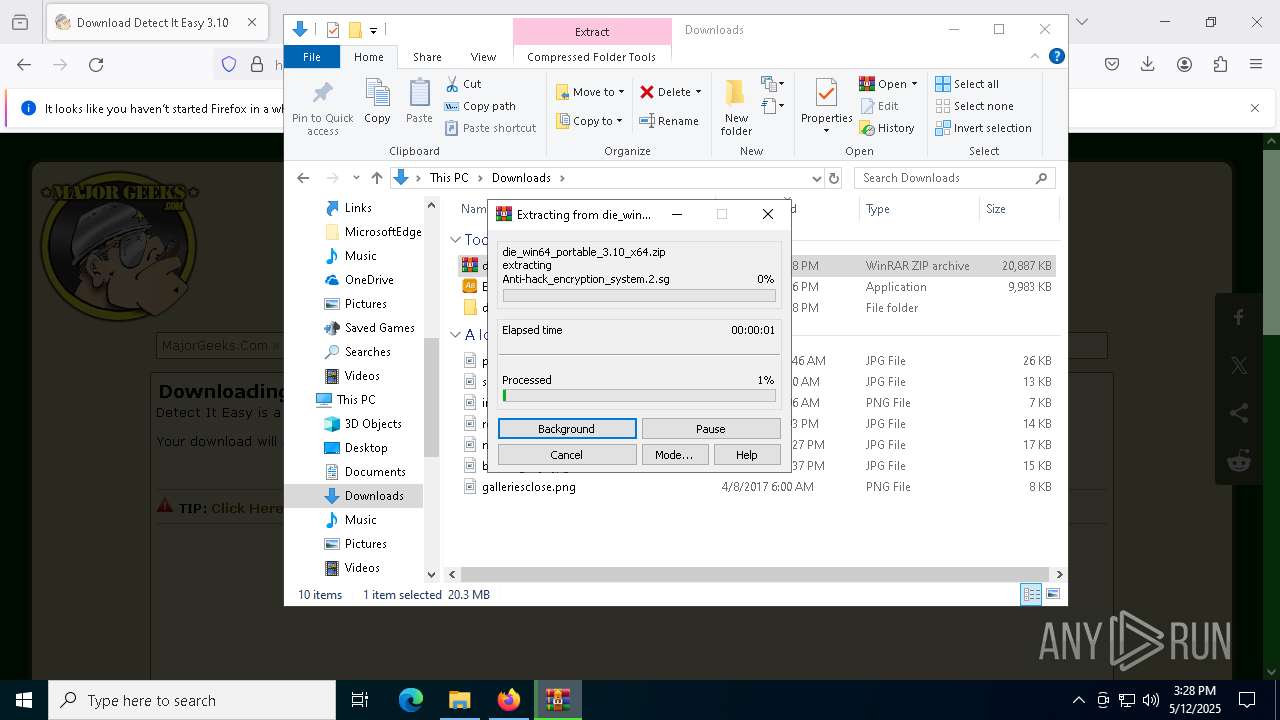This screenshot has height=720, width=1280.
Task: Open Firefox application menu
Action: (x=1256, y=65)
